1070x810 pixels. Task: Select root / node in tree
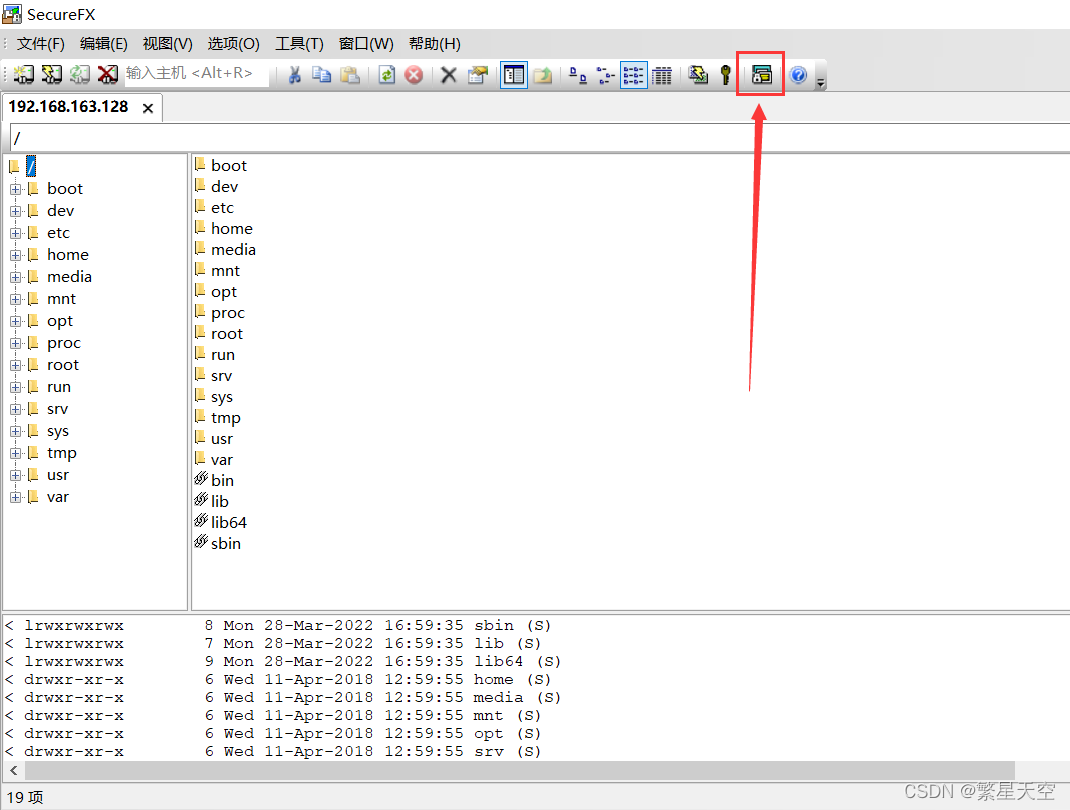[31, 166]
